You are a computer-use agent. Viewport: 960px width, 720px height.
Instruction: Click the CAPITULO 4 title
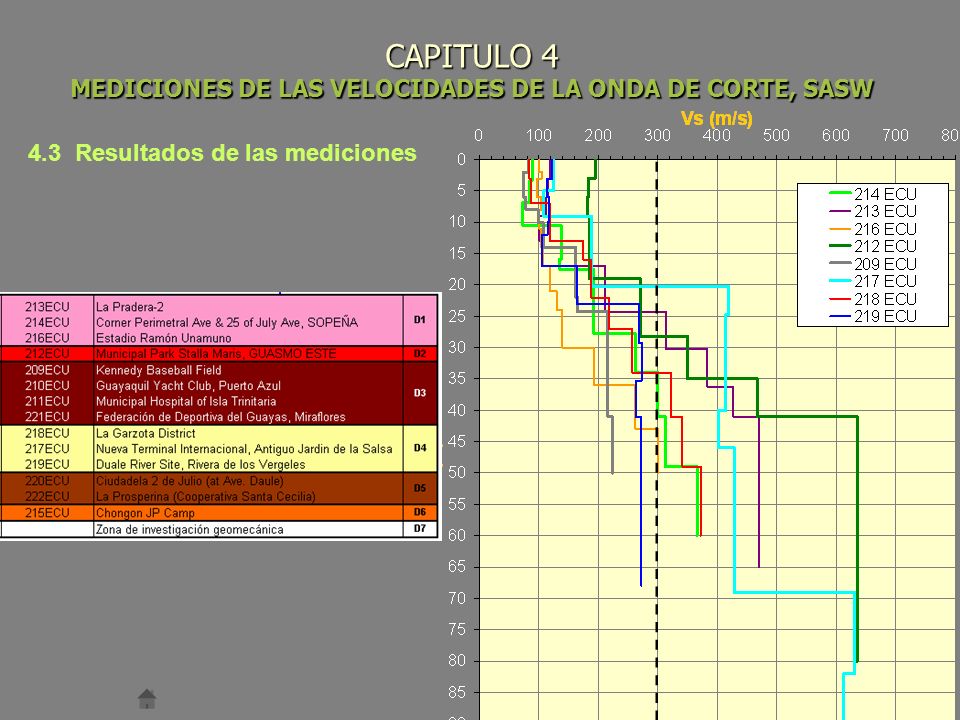[472, 56]
